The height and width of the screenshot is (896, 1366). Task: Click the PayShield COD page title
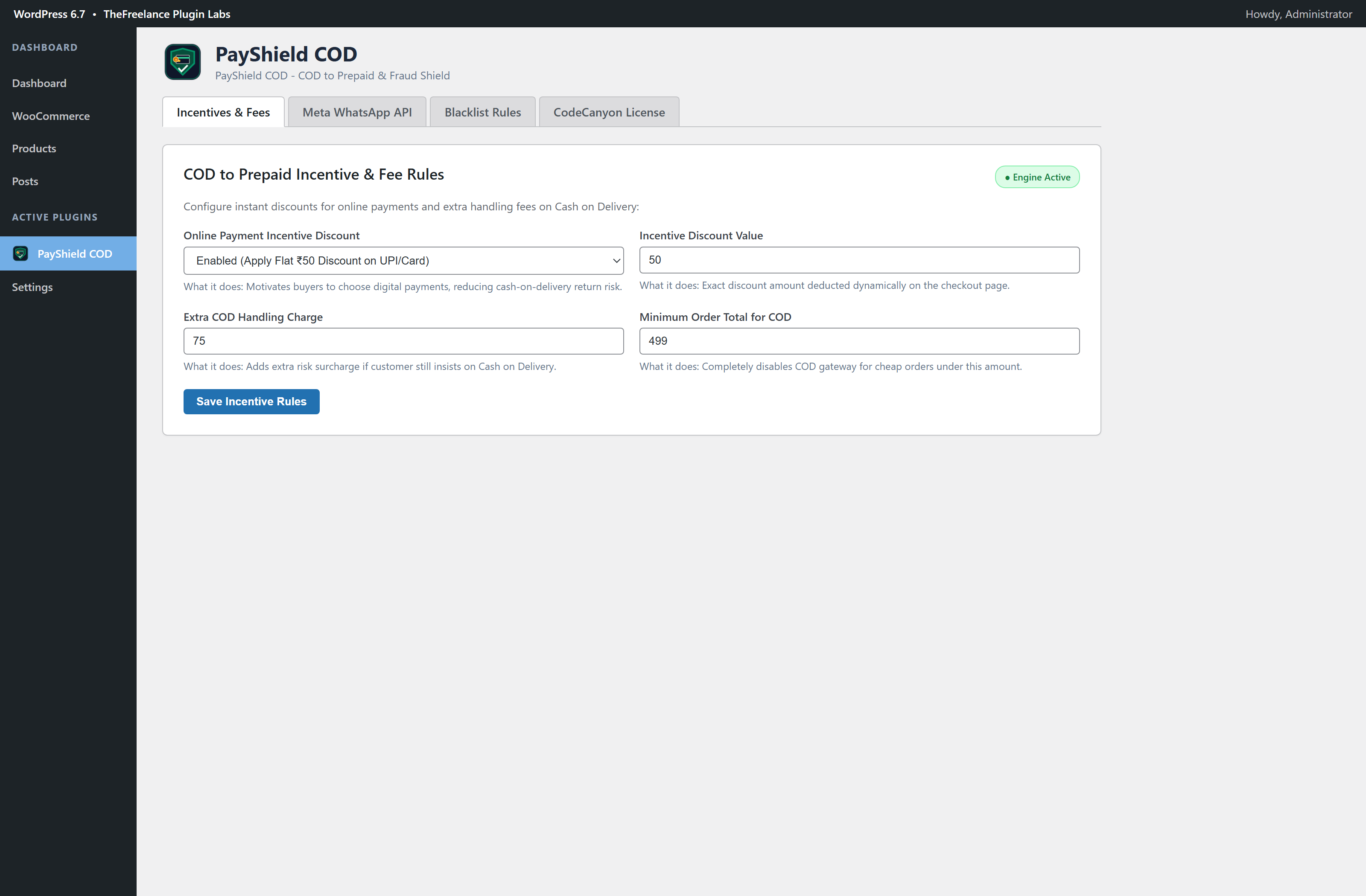pos(286,54)
